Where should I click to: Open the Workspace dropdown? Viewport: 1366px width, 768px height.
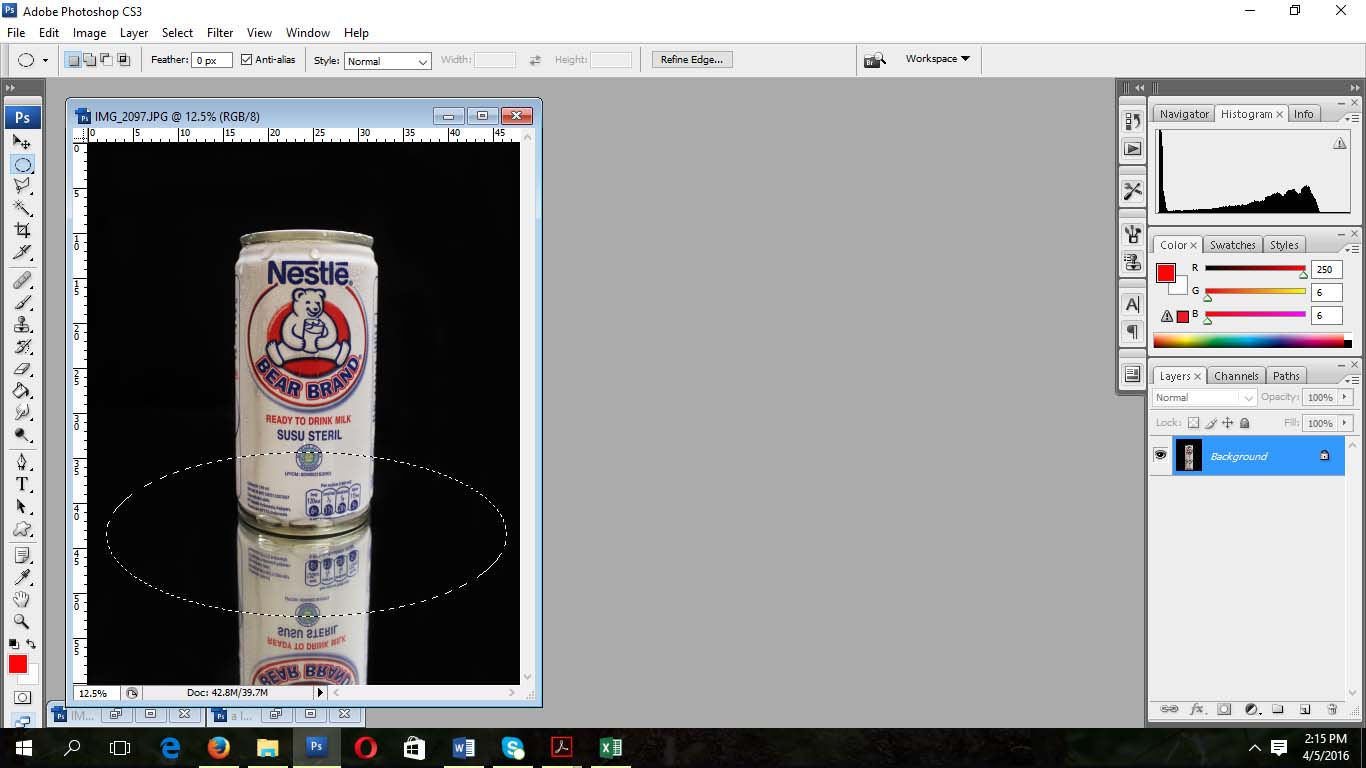(937, 59)
